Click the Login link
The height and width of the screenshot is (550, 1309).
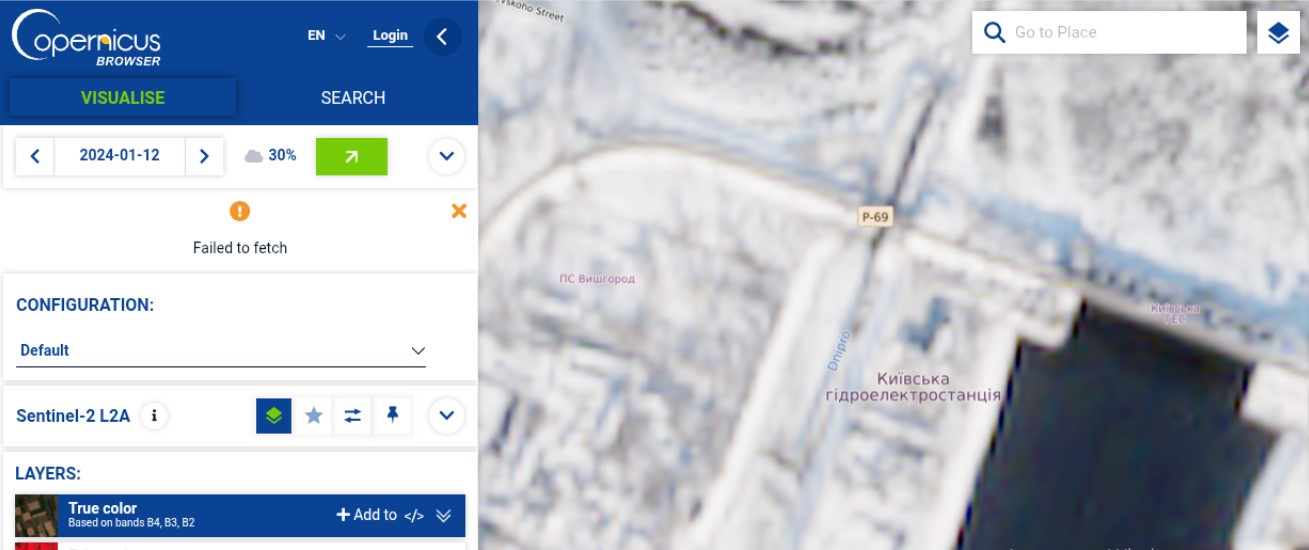click(x=390, y=36)
